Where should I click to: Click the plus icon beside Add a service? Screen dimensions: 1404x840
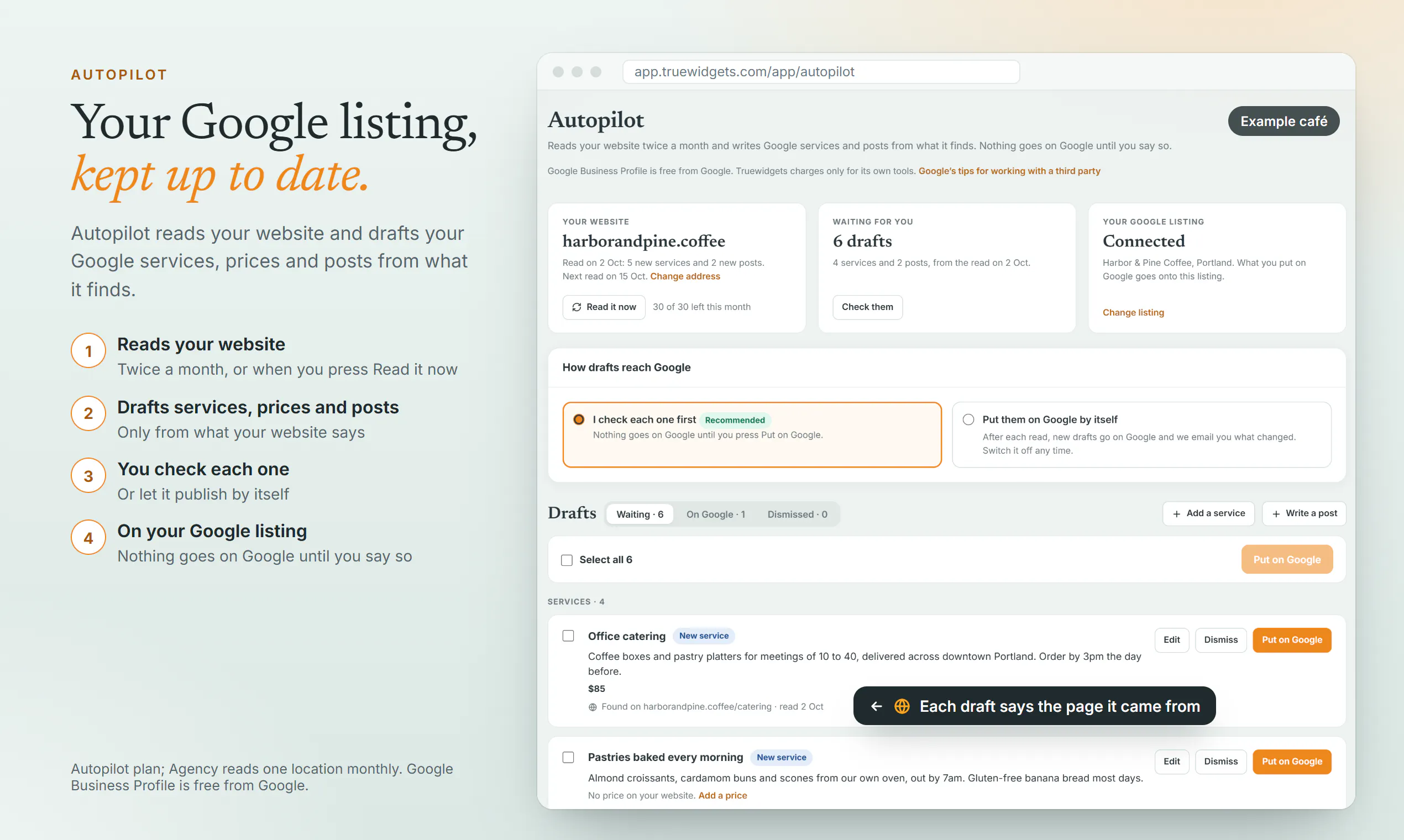pos(1176,514)
